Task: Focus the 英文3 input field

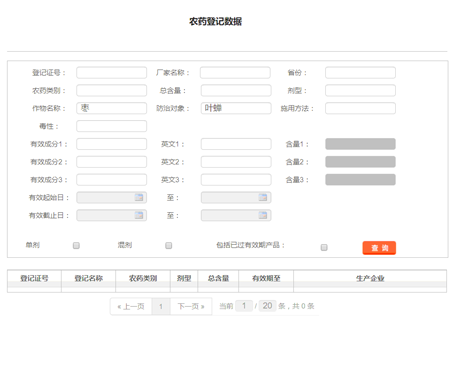Action: tap(236, 180)
